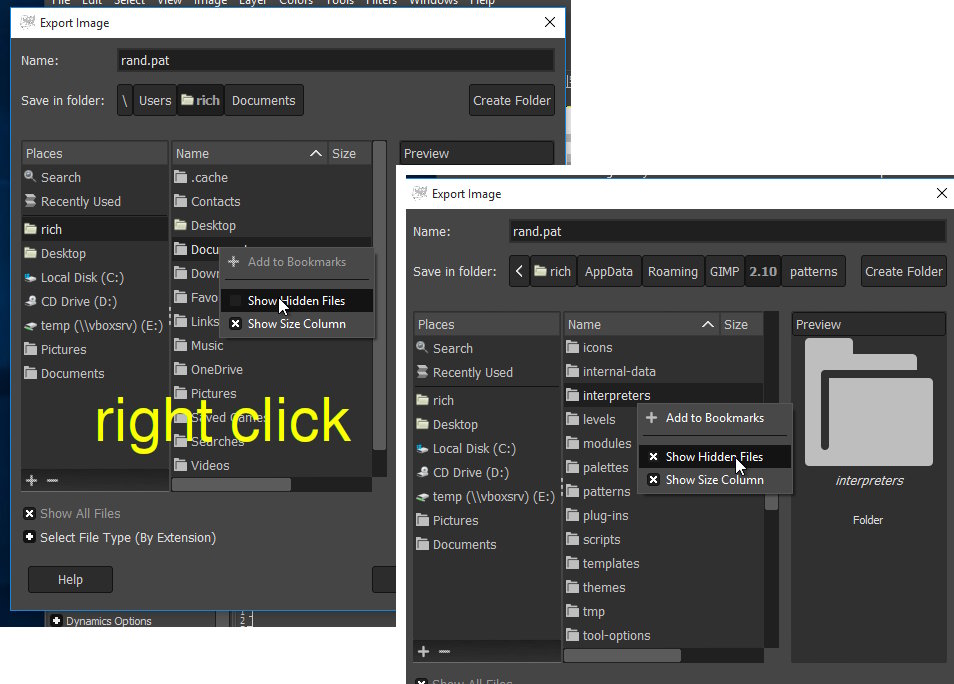Screen dimensions: 954x684
Task: Click Users path button in left dialog
Action: pyautogui.click(x=155, y=100)
